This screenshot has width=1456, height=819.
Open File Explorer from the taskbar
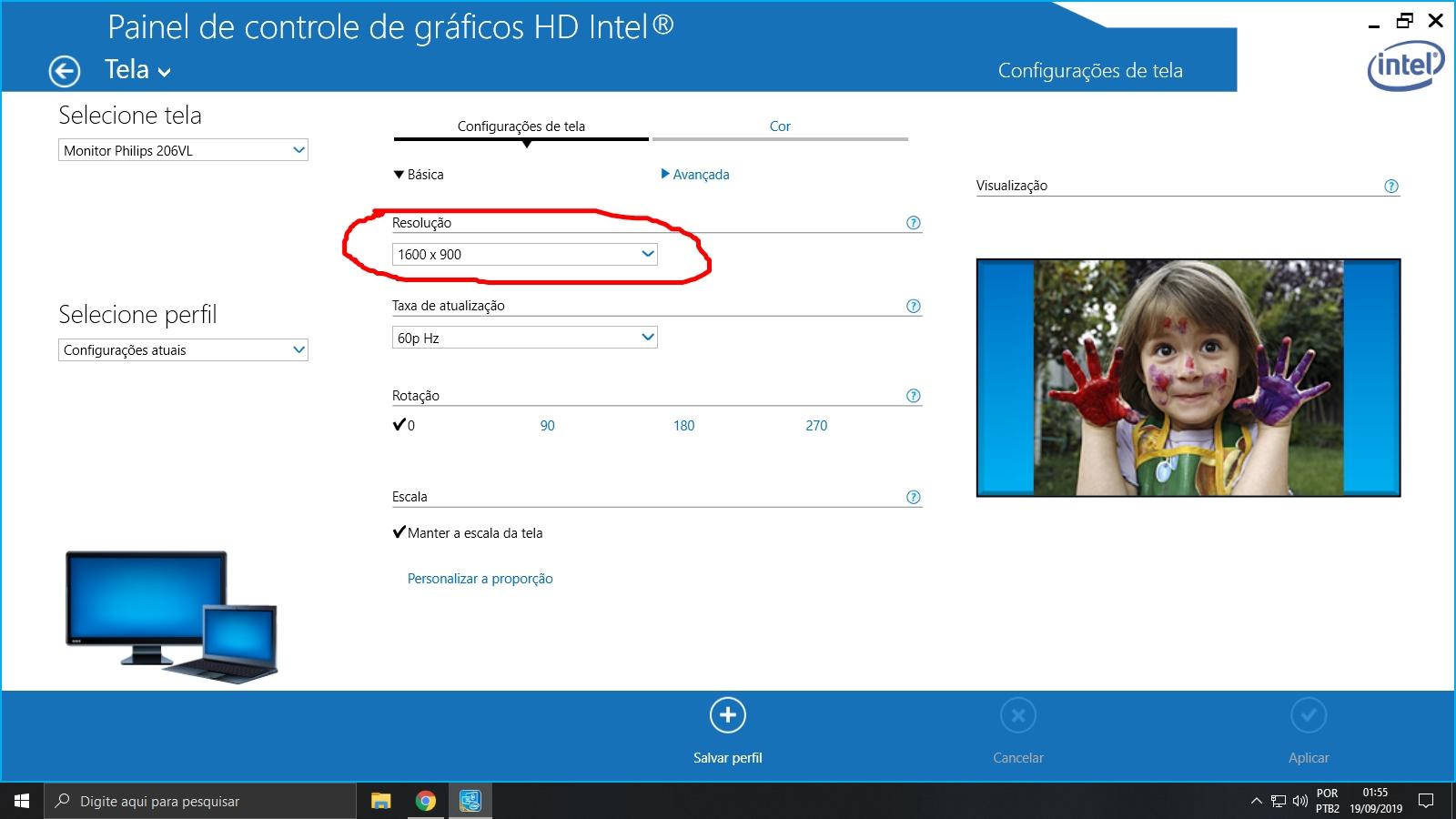(x=380, y=801)
